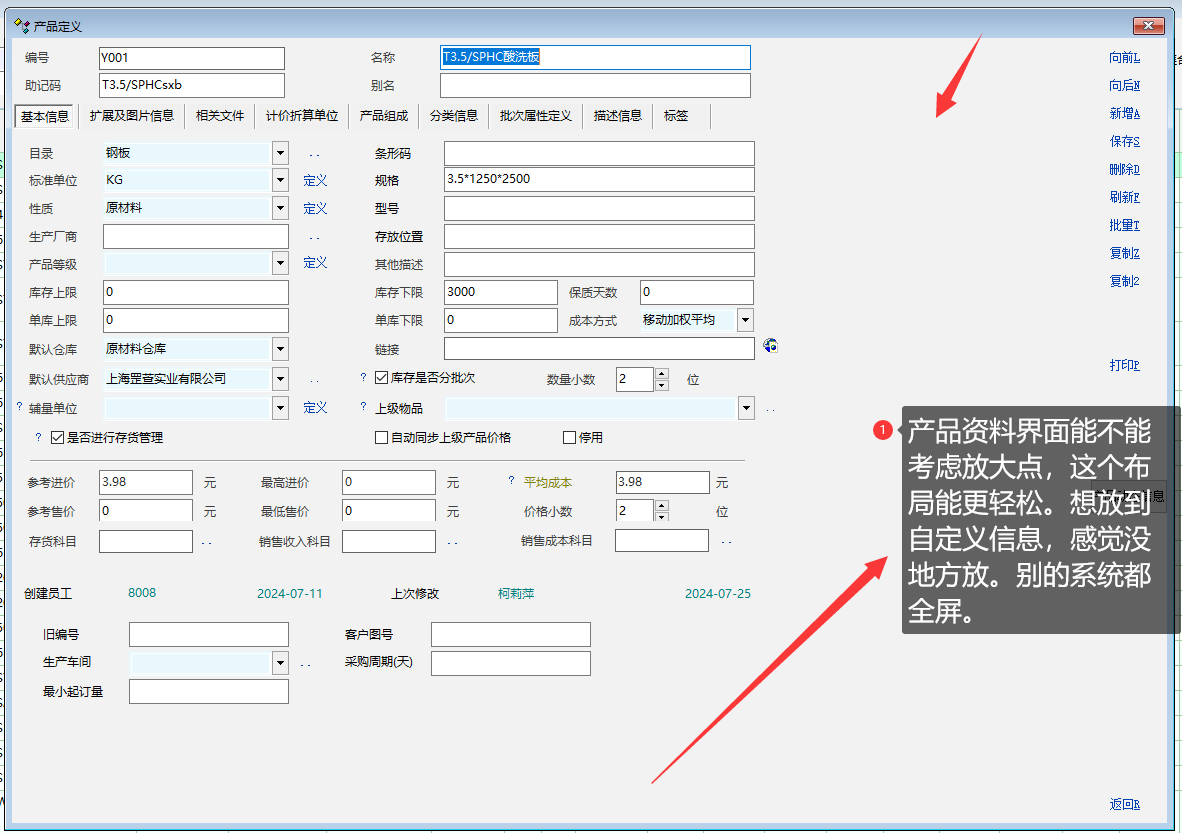Screen dimensions: 1182x833
Task: Enable the 自动同步上级产品价格 checkbox
Action: coord(381,437)
